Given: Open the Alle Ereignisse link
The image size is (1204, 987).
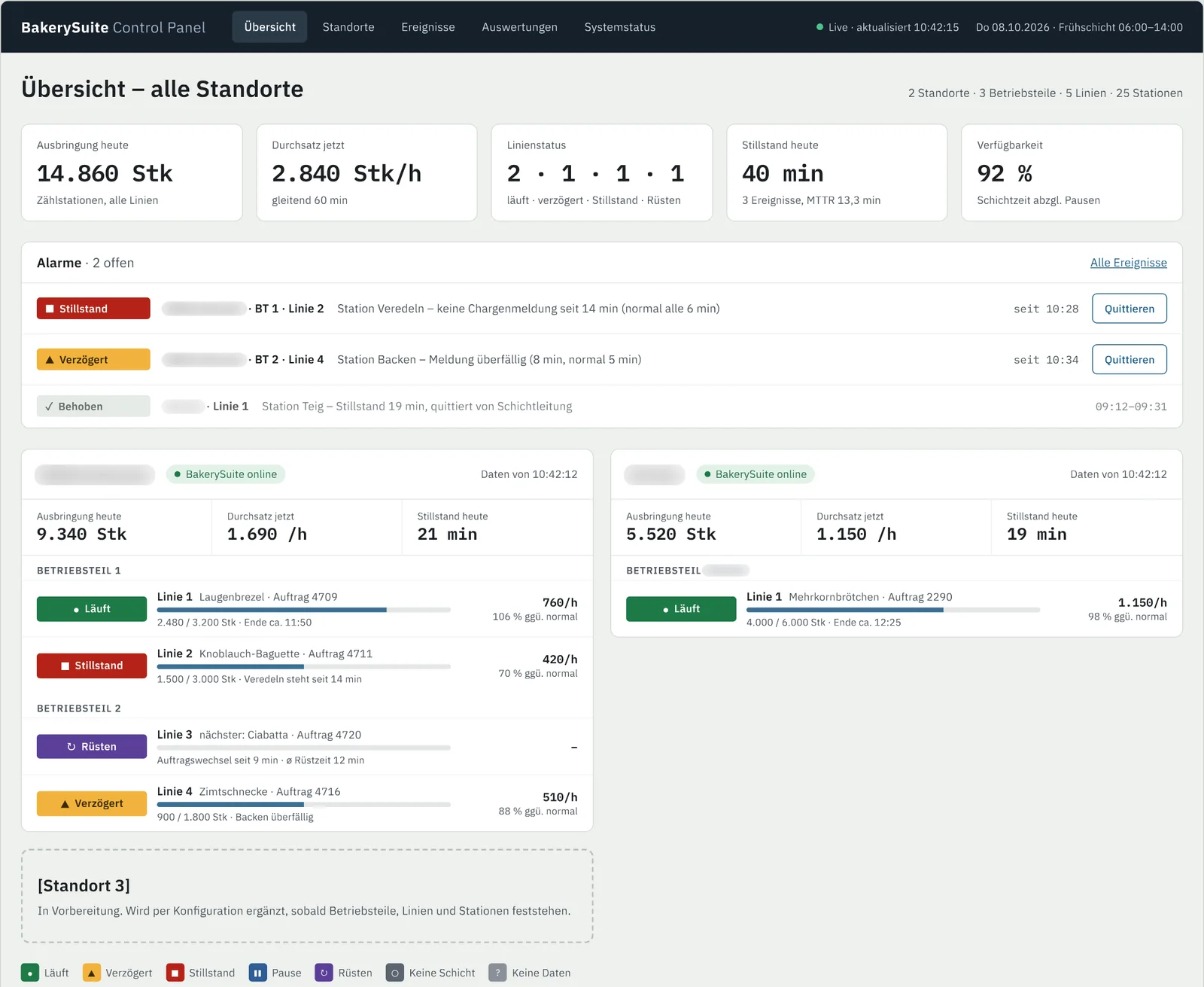Looking at the screenshot, I should [1129, 263].
